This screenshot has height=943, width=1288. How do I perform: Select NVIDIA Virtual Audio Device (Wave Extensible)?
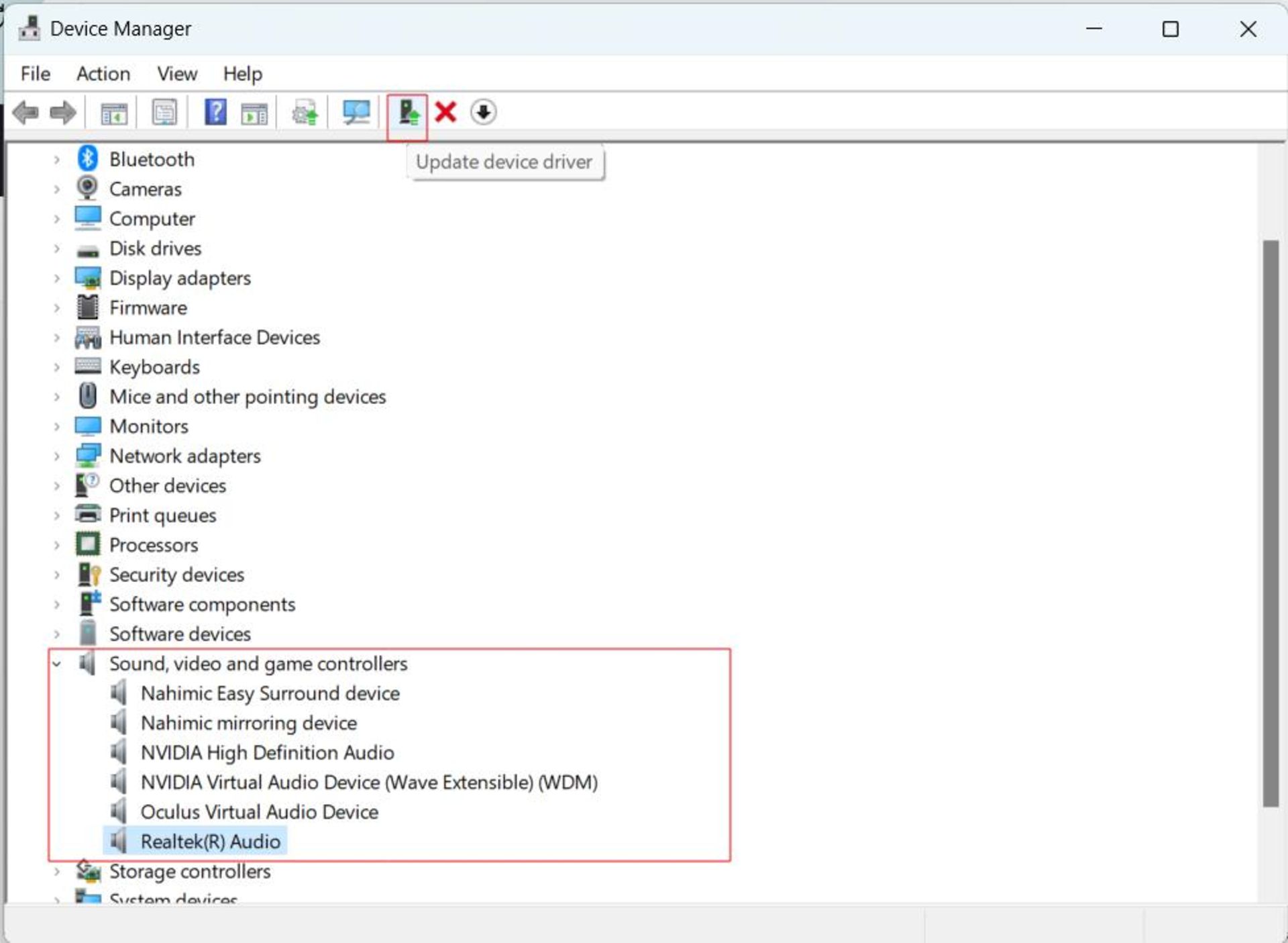click(x=369, y=782)
